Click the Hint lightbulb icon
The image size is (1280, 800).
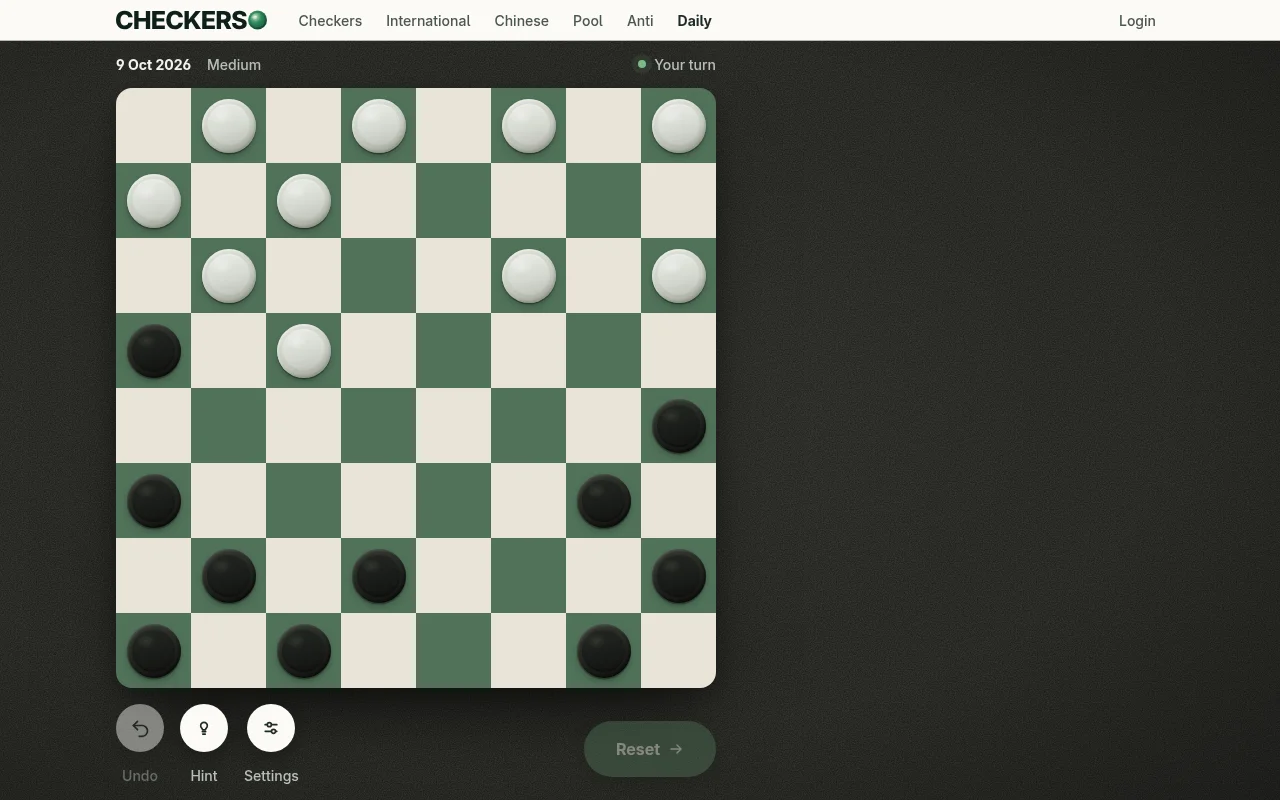(204, 728)
